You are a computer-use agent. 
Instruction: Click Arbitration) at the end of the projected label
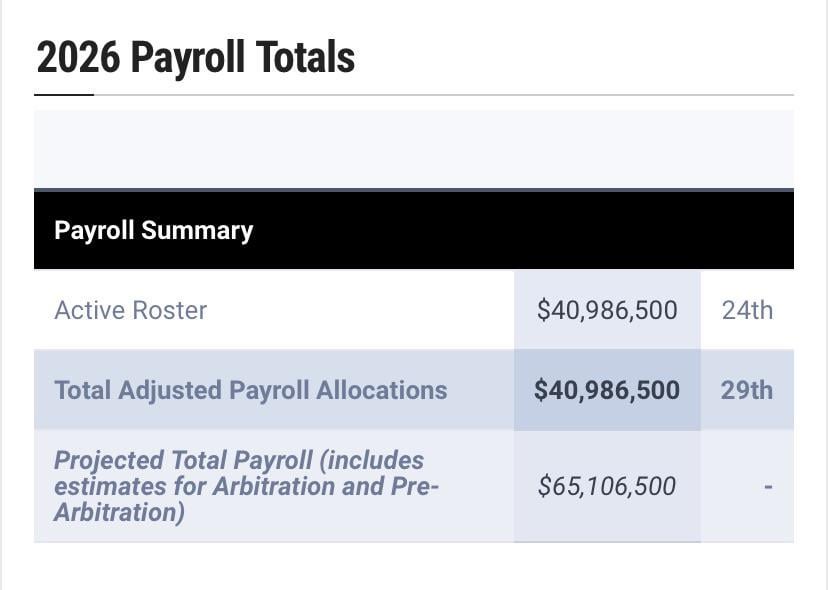tap(119, 512)
